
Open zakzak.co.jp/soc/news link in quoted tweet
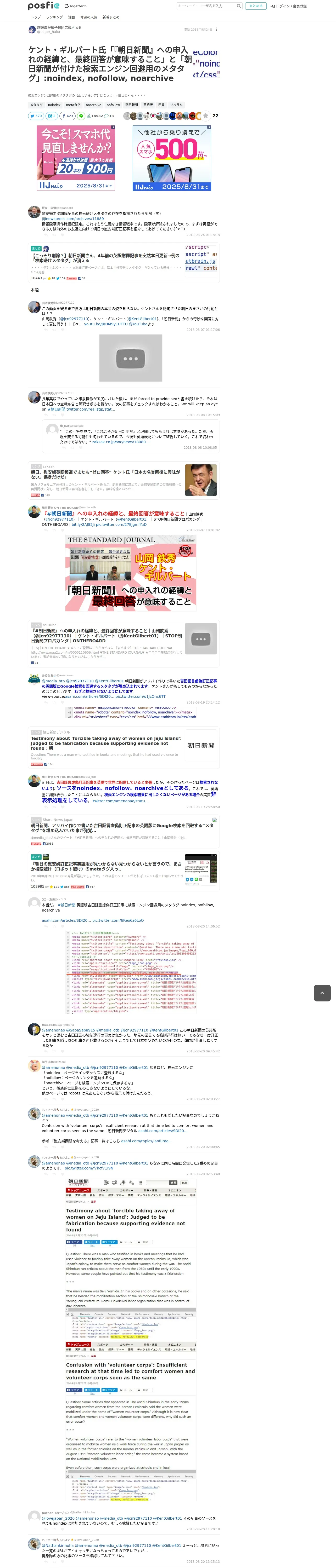click(x=120, y=442)
